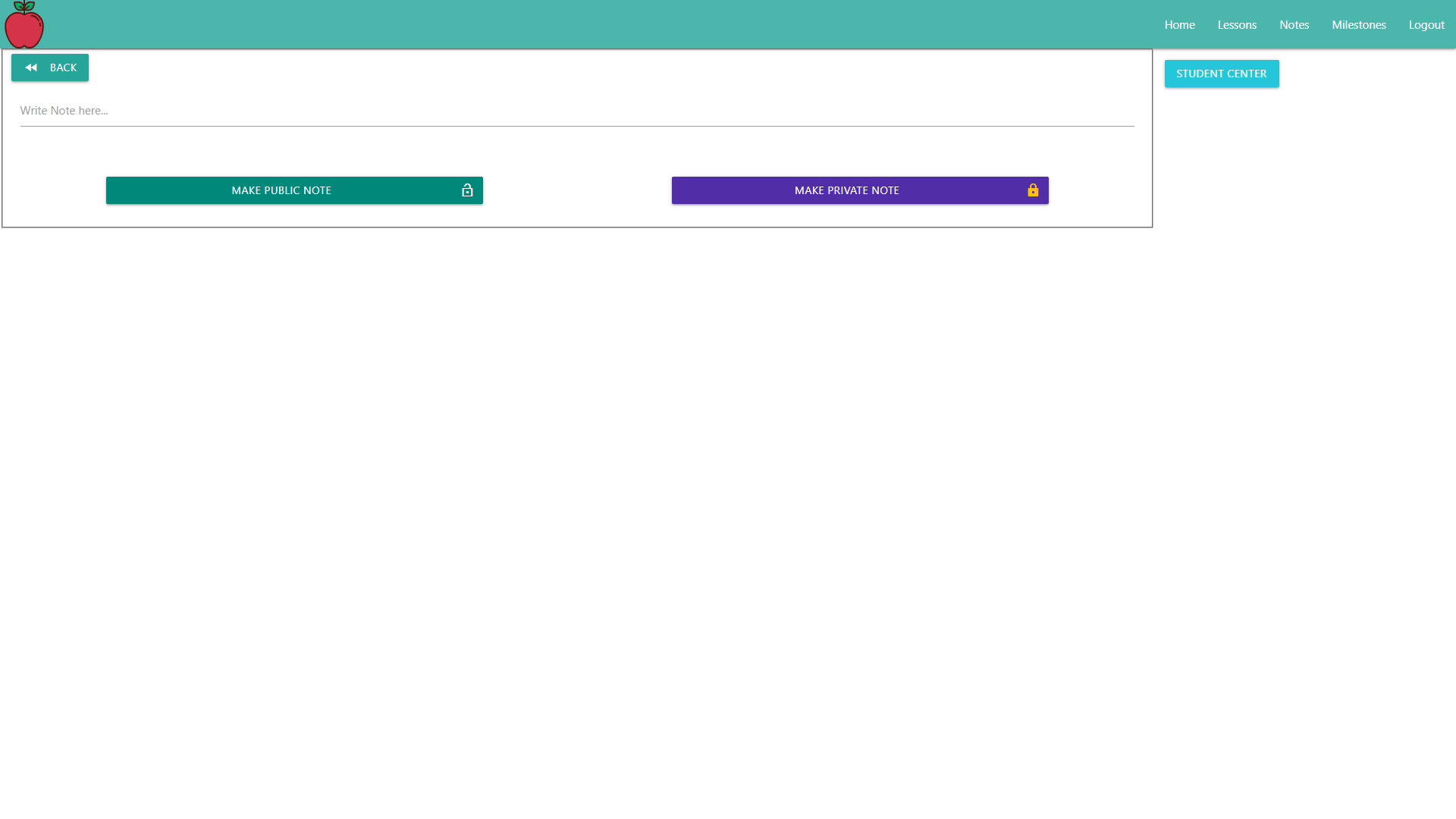
Task: Switch to the Notes page
Action: click(x=1294, y=25)
